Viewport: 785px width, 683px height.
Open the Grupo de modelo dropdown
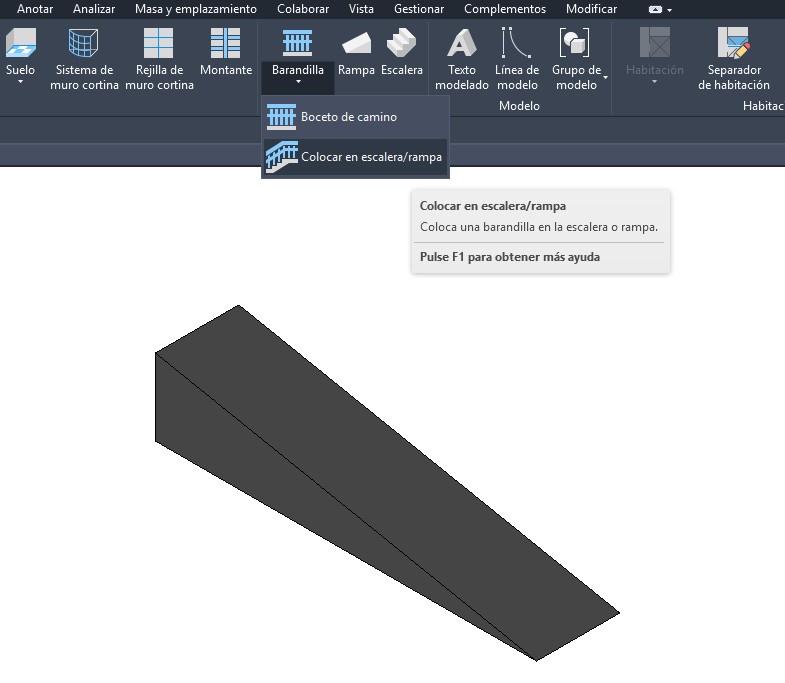click(605, 78)
